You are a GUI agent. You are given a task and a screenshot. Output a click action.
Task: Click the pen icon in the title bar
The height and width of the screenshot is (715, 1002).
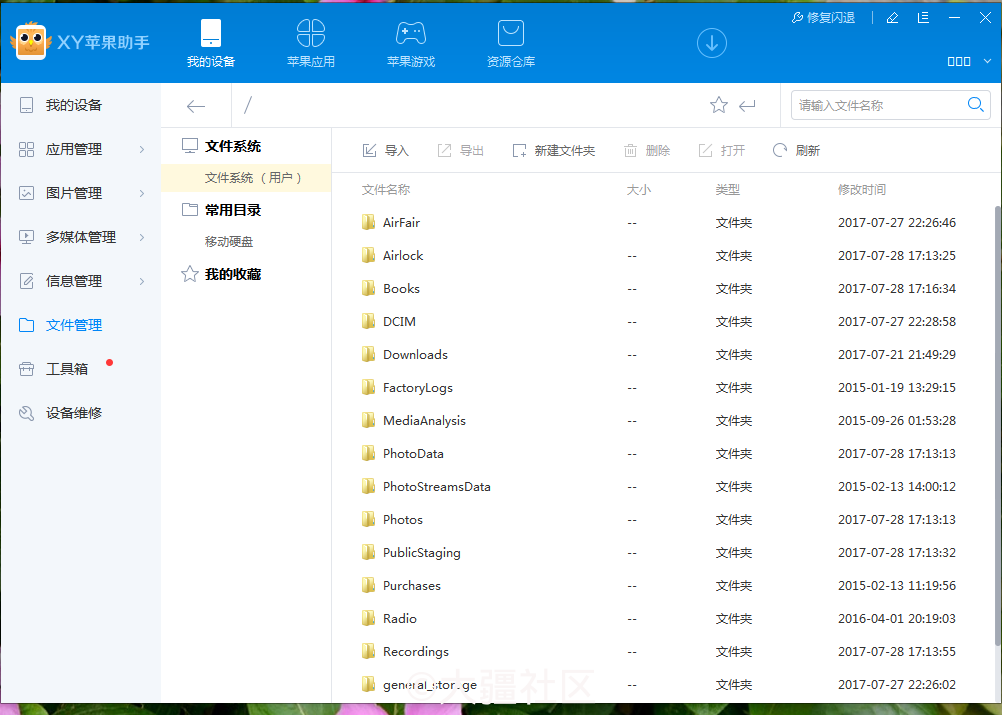pos(892,17)
